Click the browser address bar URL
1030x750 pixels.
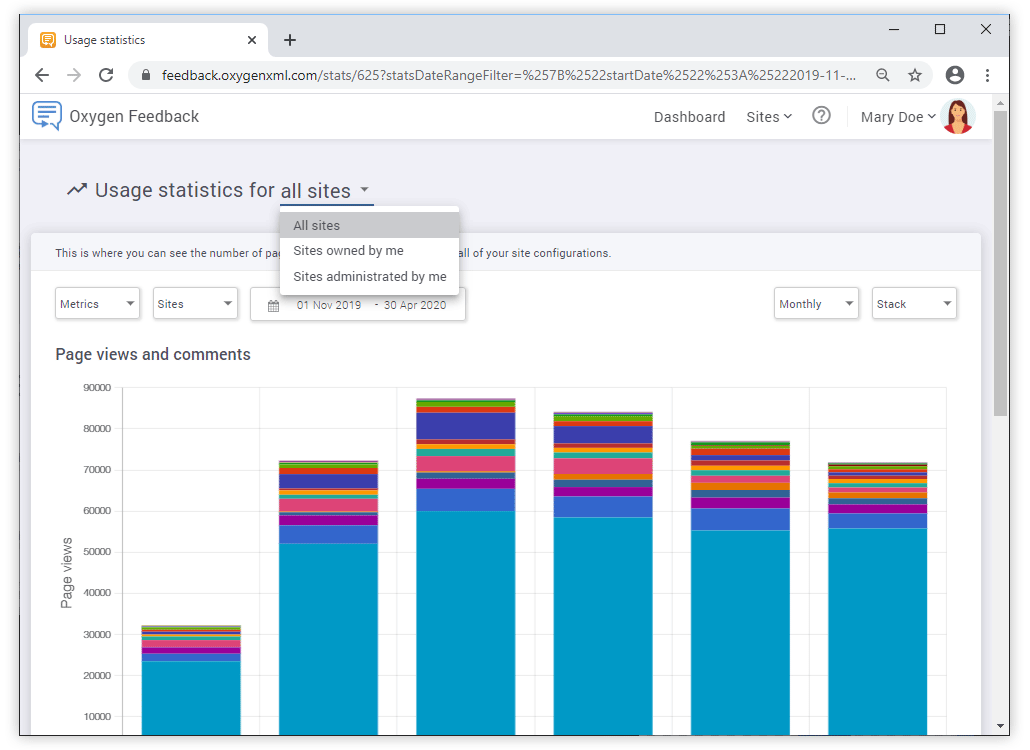508,75
